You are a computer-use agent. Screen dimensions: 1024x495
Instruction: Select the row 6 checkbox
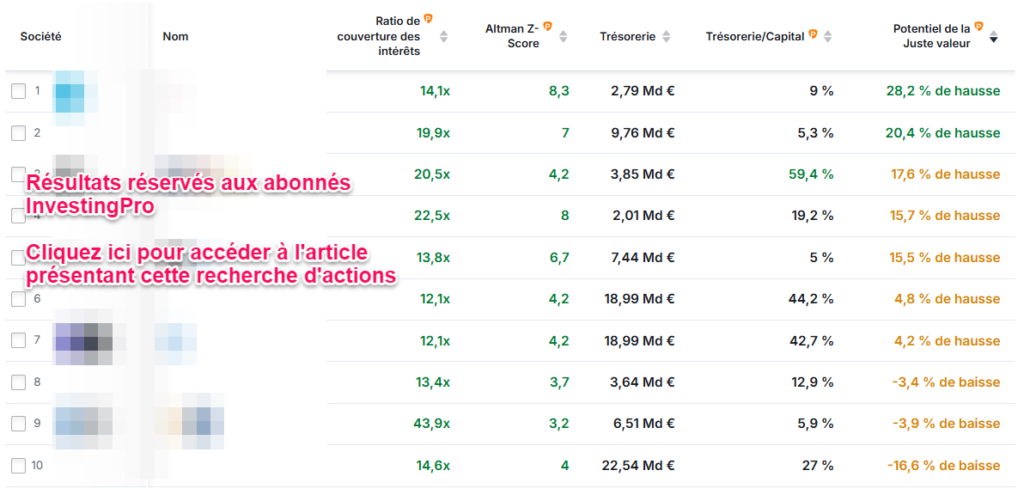[19, 299]
